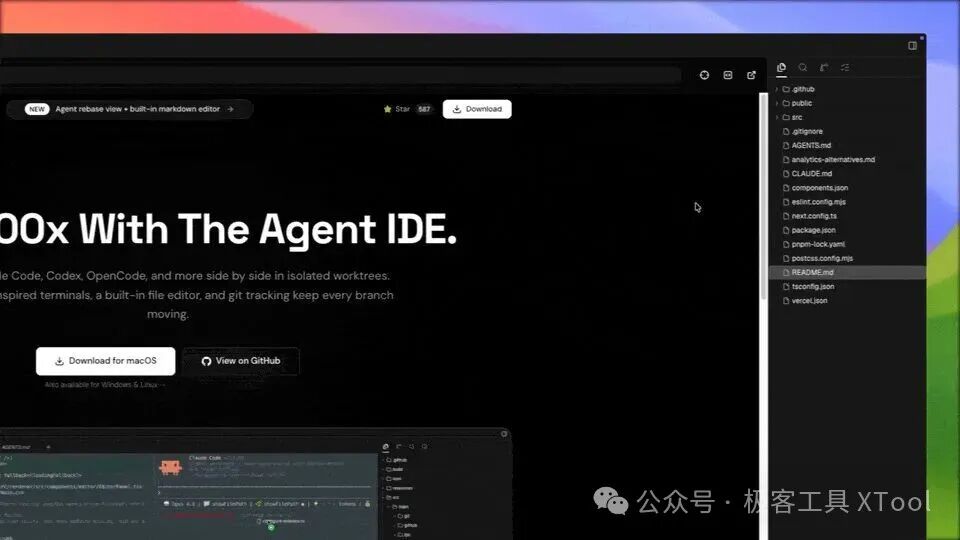This screenshot has height=540, width=960.
Task: Open the source control branch panel
Action: [824, 67]
